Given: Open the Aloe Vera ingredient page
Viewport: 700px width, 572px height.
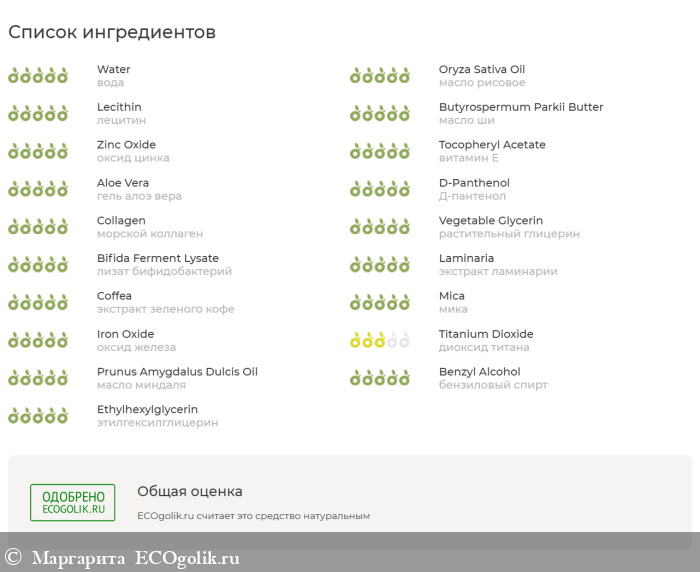Looking at the screenshot, I should 123,183.
